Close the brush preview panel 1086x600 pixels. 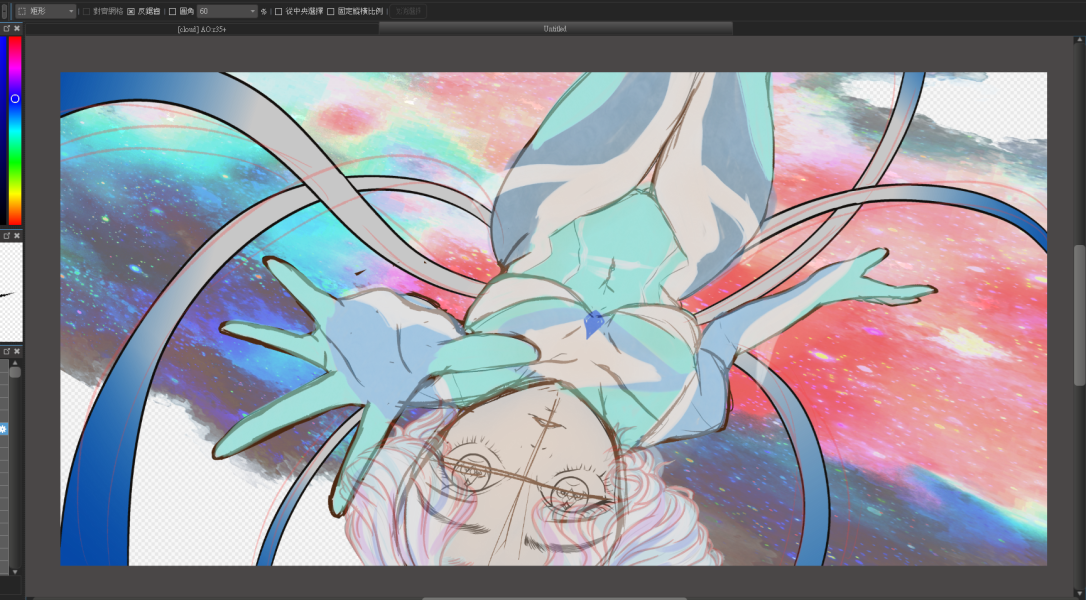click(17, 236)
